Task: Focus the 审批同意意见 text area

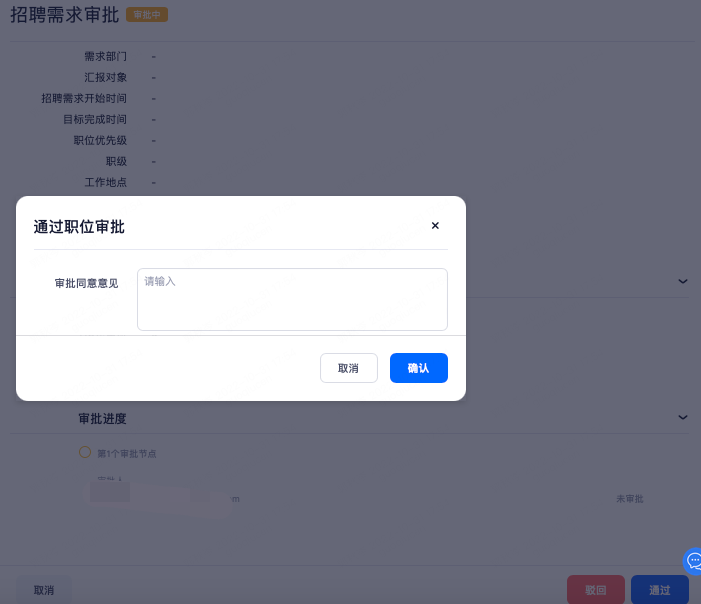Action: 292,299
